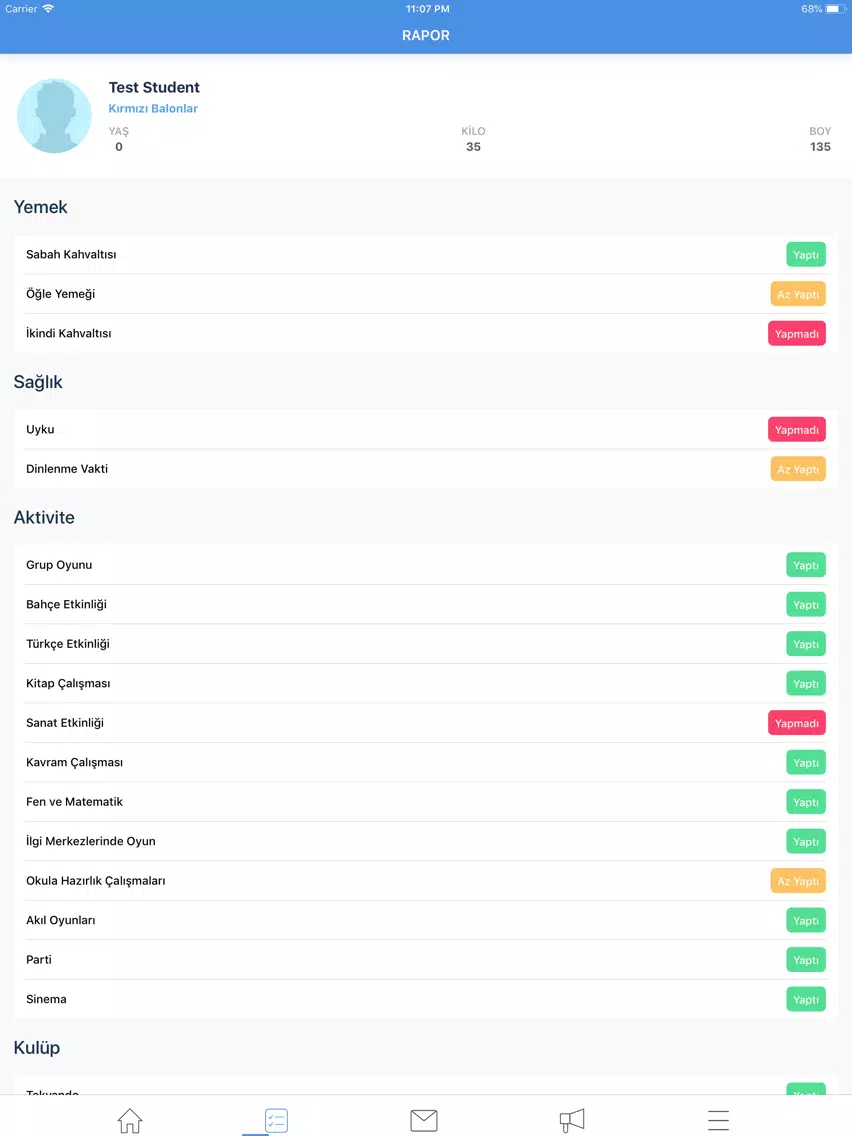Click the battery indicator in status bar
This screenshot has height=1136, width=852.
835,9
